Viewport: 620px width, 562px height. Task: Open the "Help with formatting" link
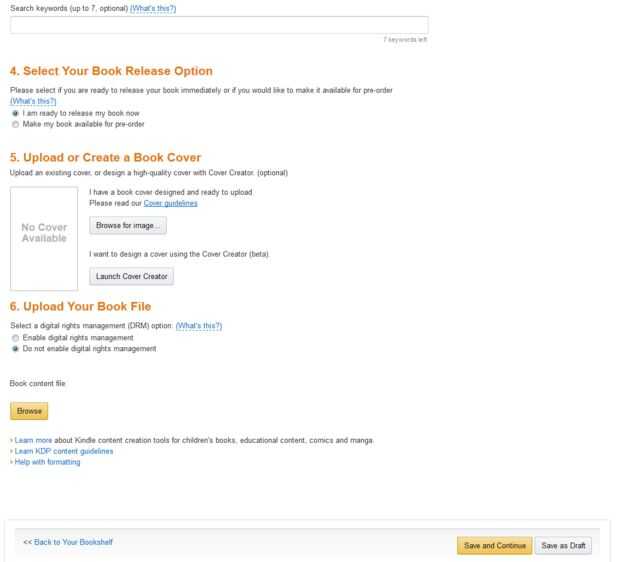[x=47, y=461]
